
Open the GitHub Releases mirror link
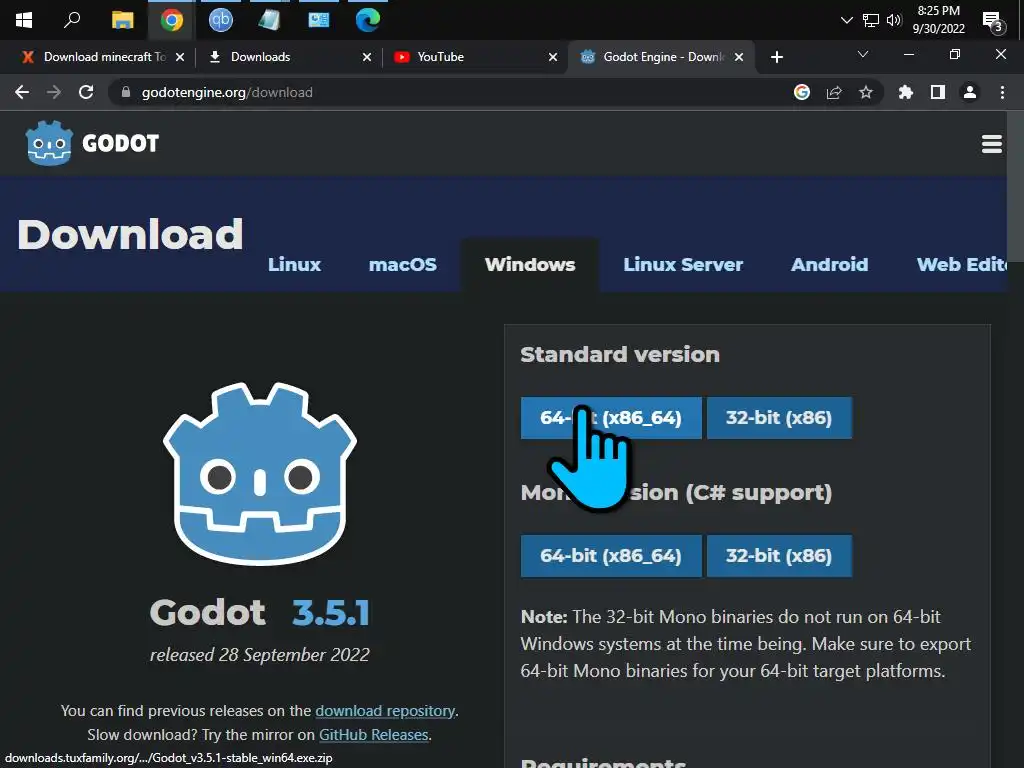[x=374, y=735]
